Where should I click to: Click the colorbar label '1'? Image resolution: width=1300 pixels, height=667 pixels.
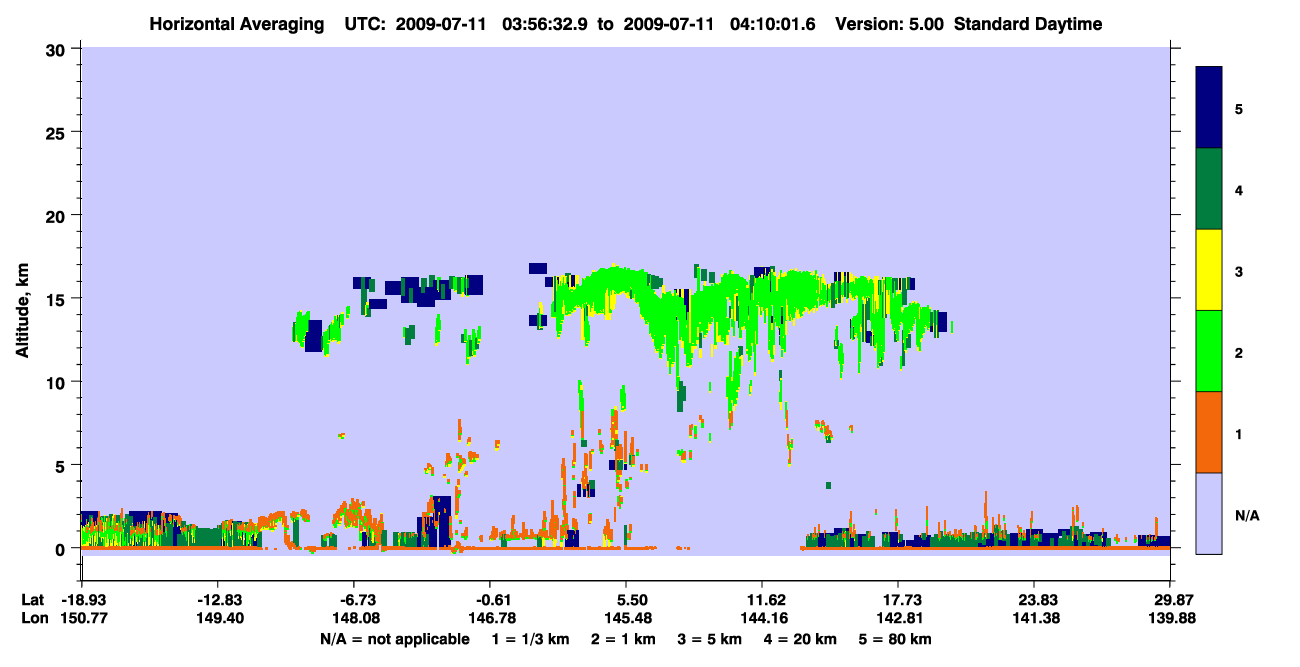click(x=1239, y=433)
